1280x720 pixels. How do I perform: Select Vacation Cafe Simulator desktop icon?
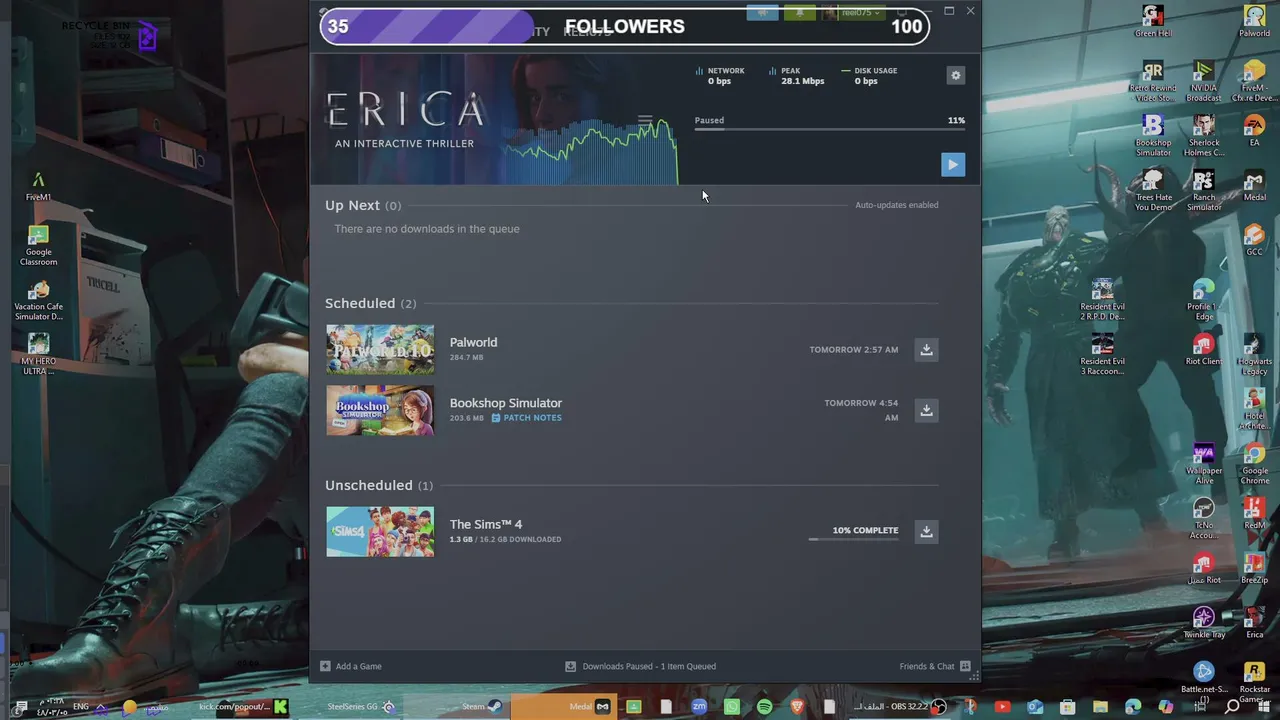[38, 301]
